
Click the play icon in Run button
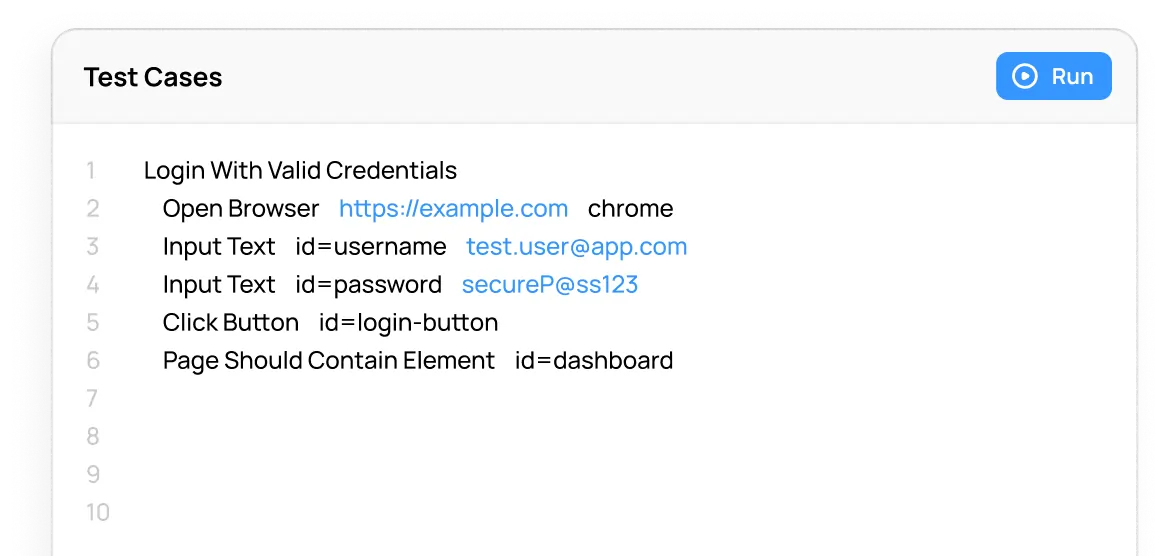point(1025,77)
